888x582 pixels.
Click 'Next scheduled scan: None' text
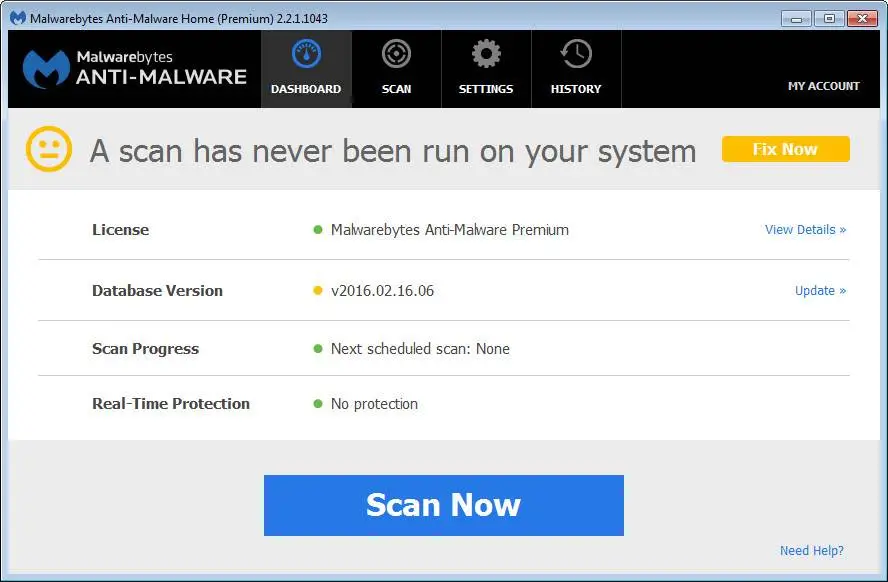[420, 349]
